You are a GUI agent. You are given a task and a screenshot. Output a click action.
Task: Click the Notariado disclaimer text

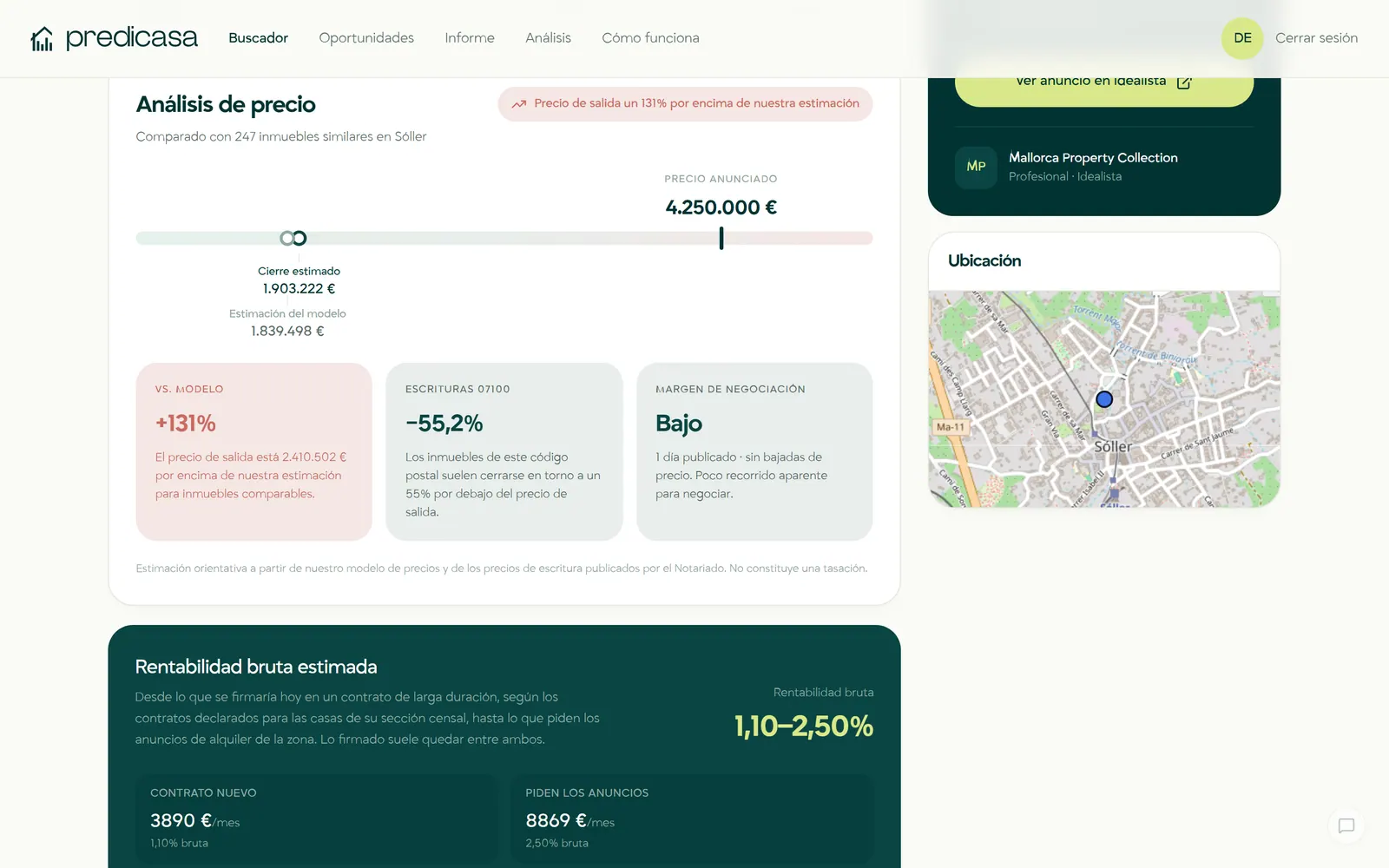(x=502, y=569)
